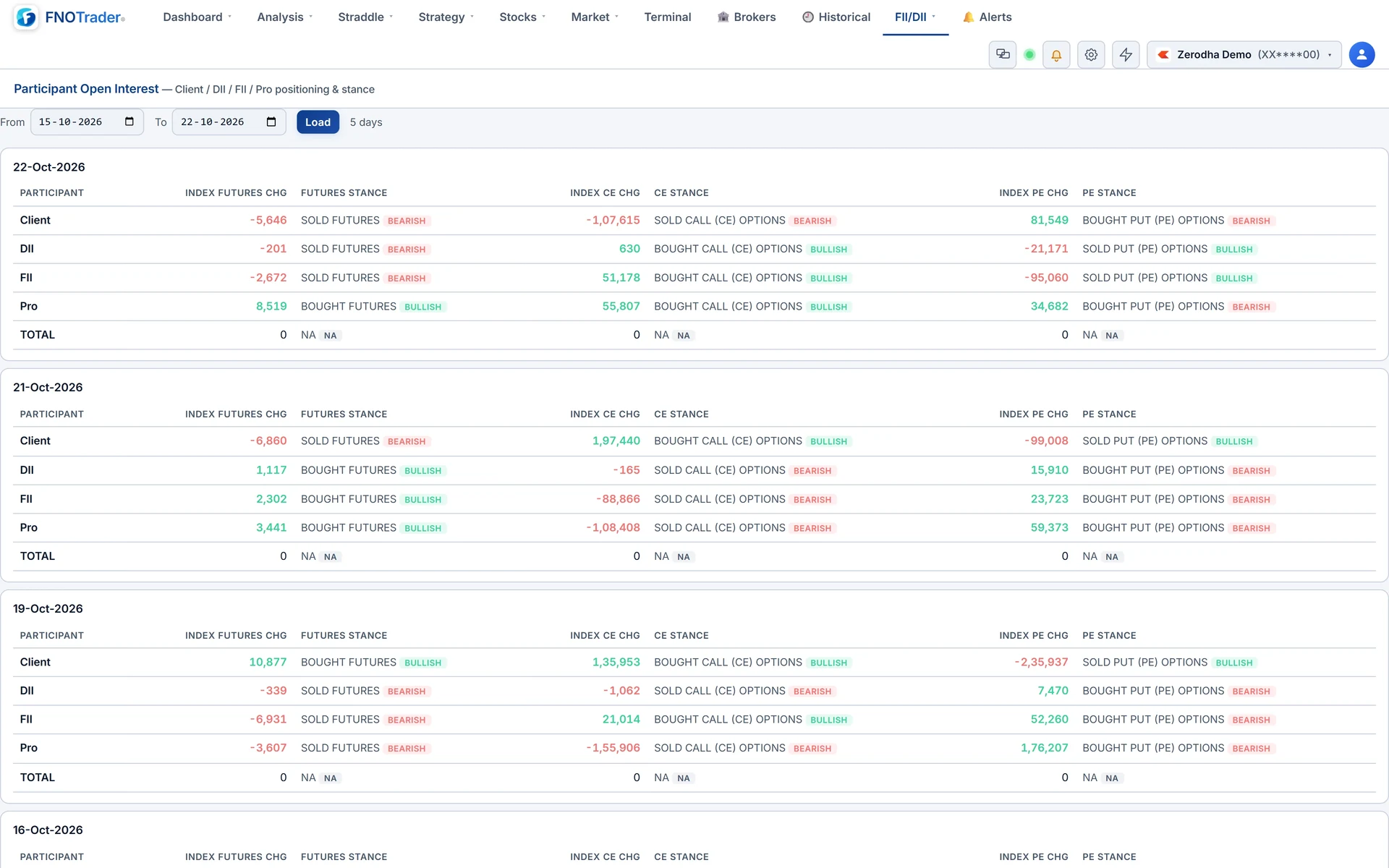Open the settings gear icon
Screen dimensions: 1389x868
click(1091, 55)
